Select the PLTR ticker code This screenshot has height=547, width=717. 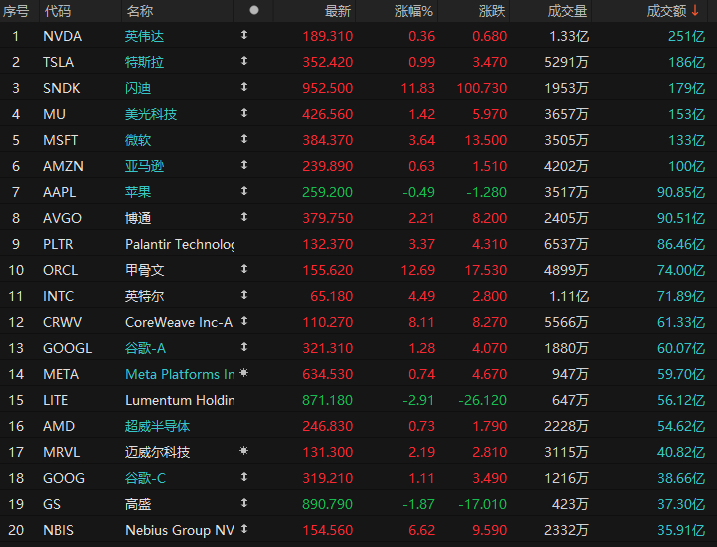click(58, 244)
